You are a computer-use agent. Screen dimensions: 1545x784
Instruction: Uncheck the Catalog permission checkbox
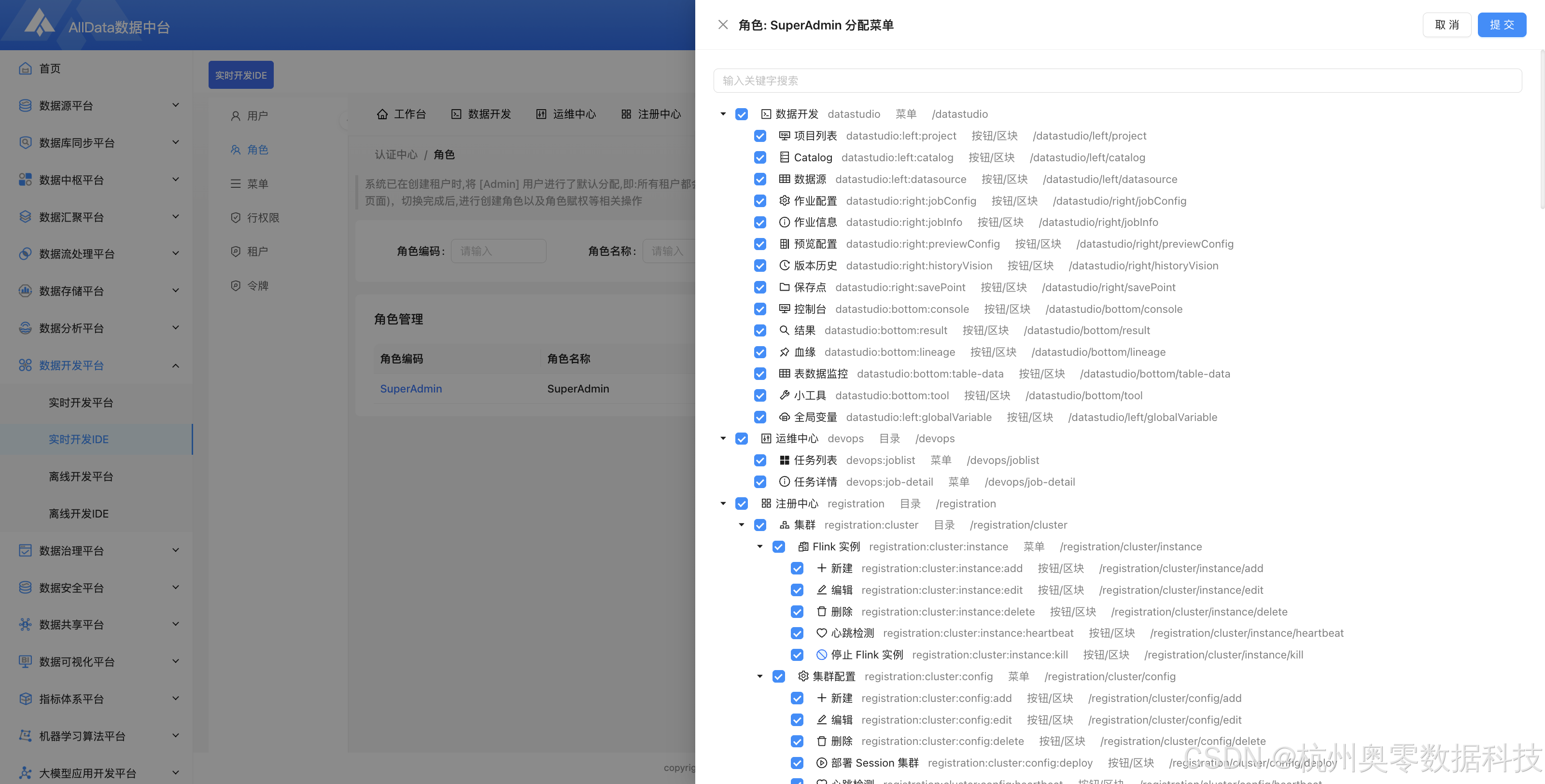[760, 157]
